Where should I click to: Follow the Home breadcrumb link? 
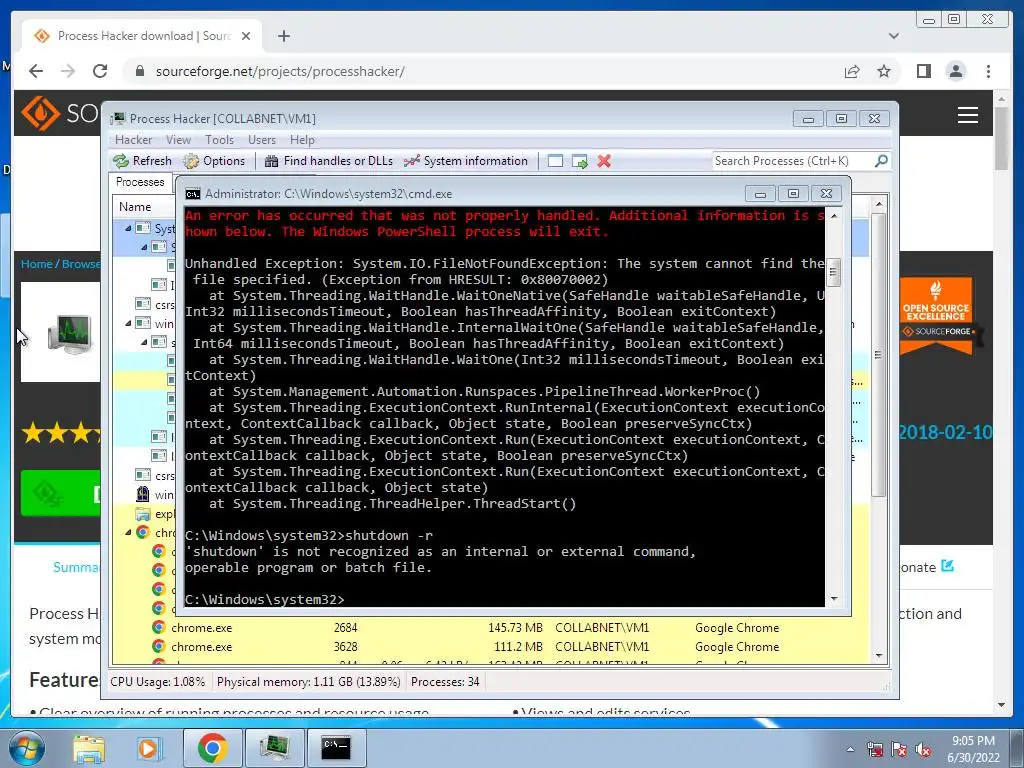[36, 264]
